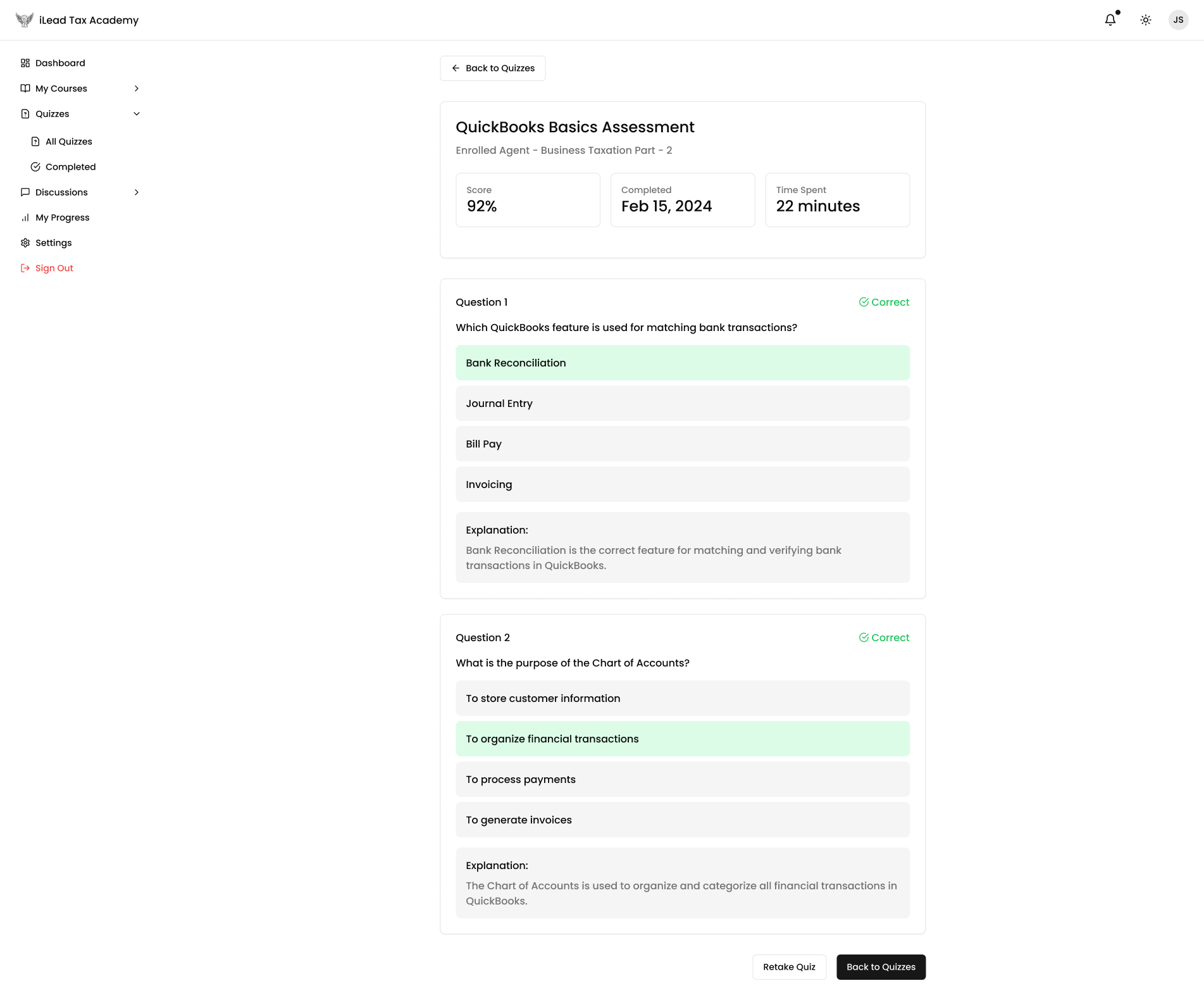Select the To organize financial transactions answer
Image resolution: width=1204 pixels, height=995 pixels.
(683, 739)
